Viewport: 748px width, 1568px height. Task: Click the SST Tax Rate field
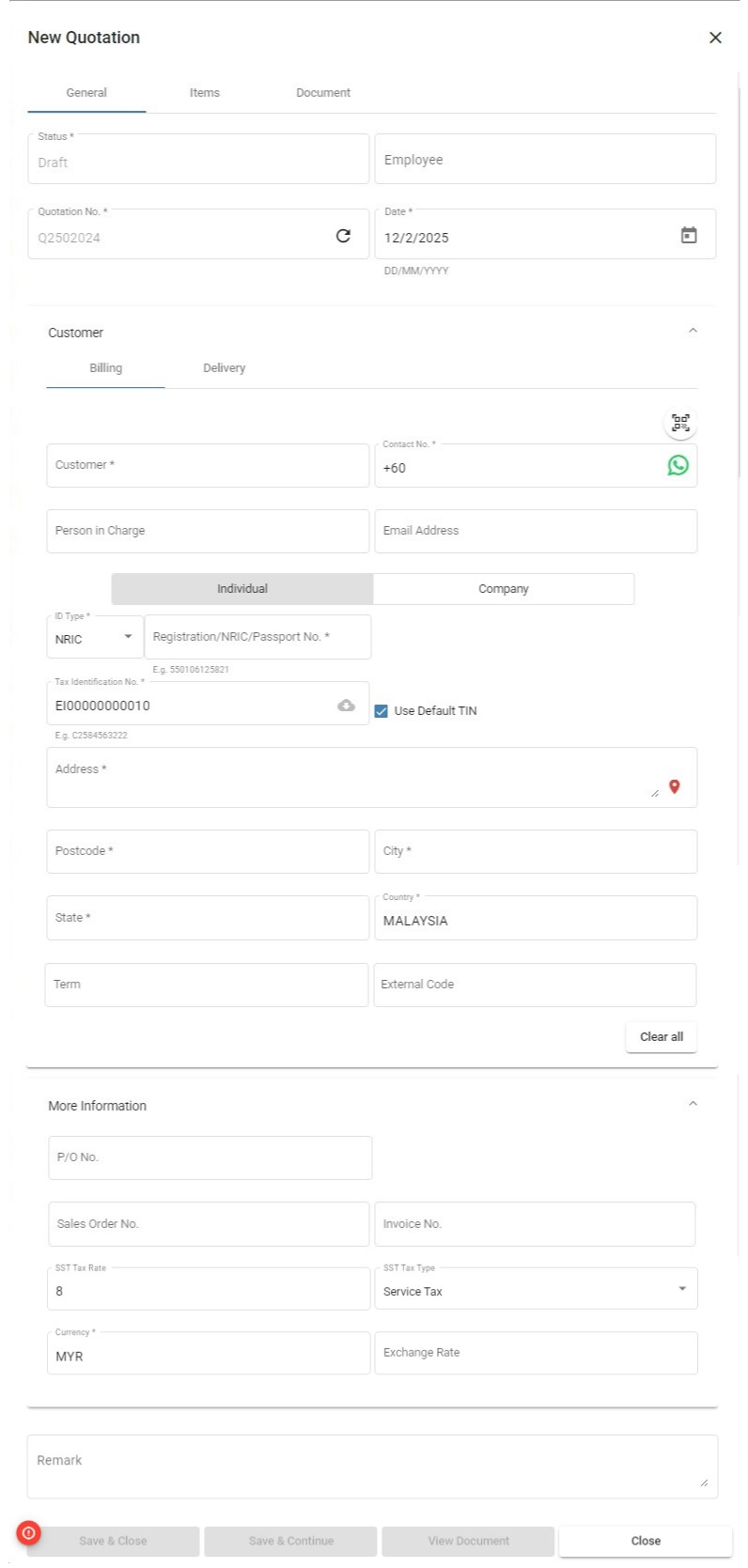pos(209,1289)
